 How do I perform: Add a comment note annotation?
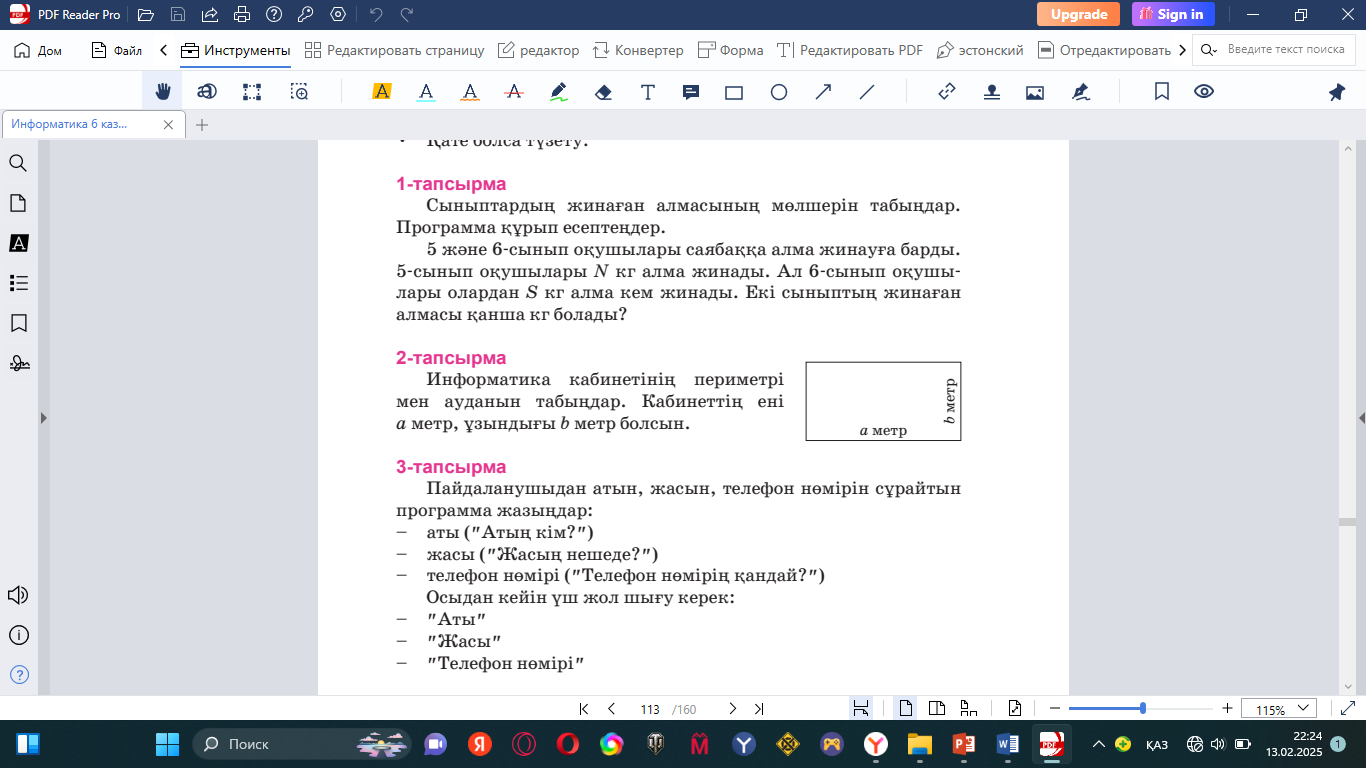tap(690, 92)
